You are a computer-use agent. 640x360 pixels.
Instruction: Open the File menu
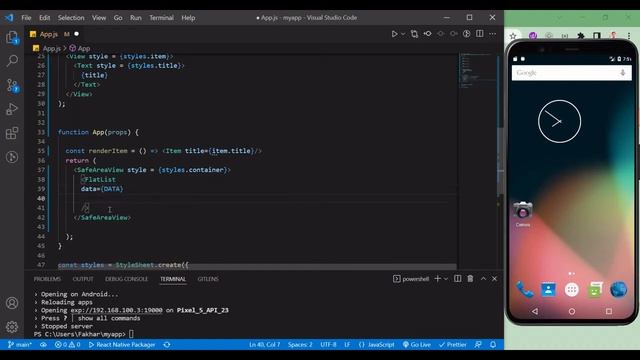pyautogui.click(x=26, y=18)
